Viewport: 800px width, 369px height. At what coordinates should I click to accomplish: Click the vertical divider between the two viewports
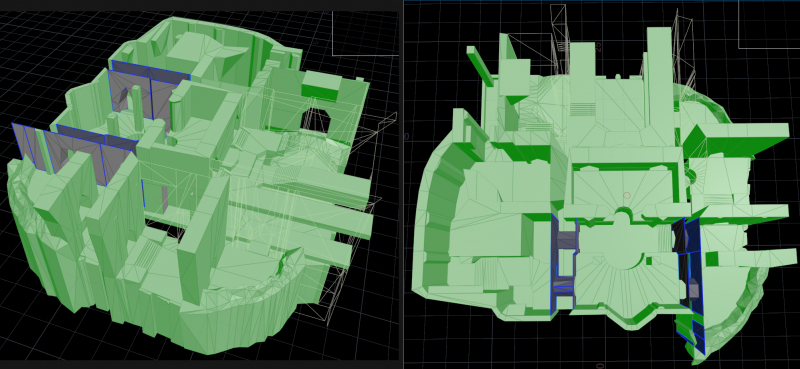coord(403,184)
